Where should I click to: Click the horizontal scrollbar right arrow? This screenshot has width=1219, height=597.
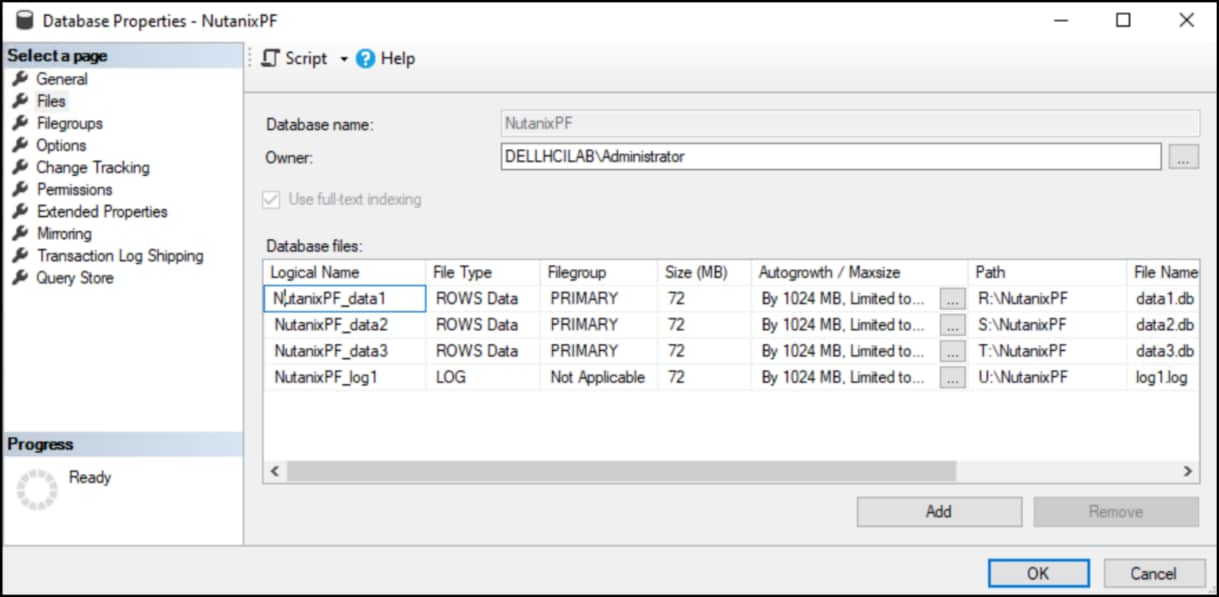[x=1187, y=471]
